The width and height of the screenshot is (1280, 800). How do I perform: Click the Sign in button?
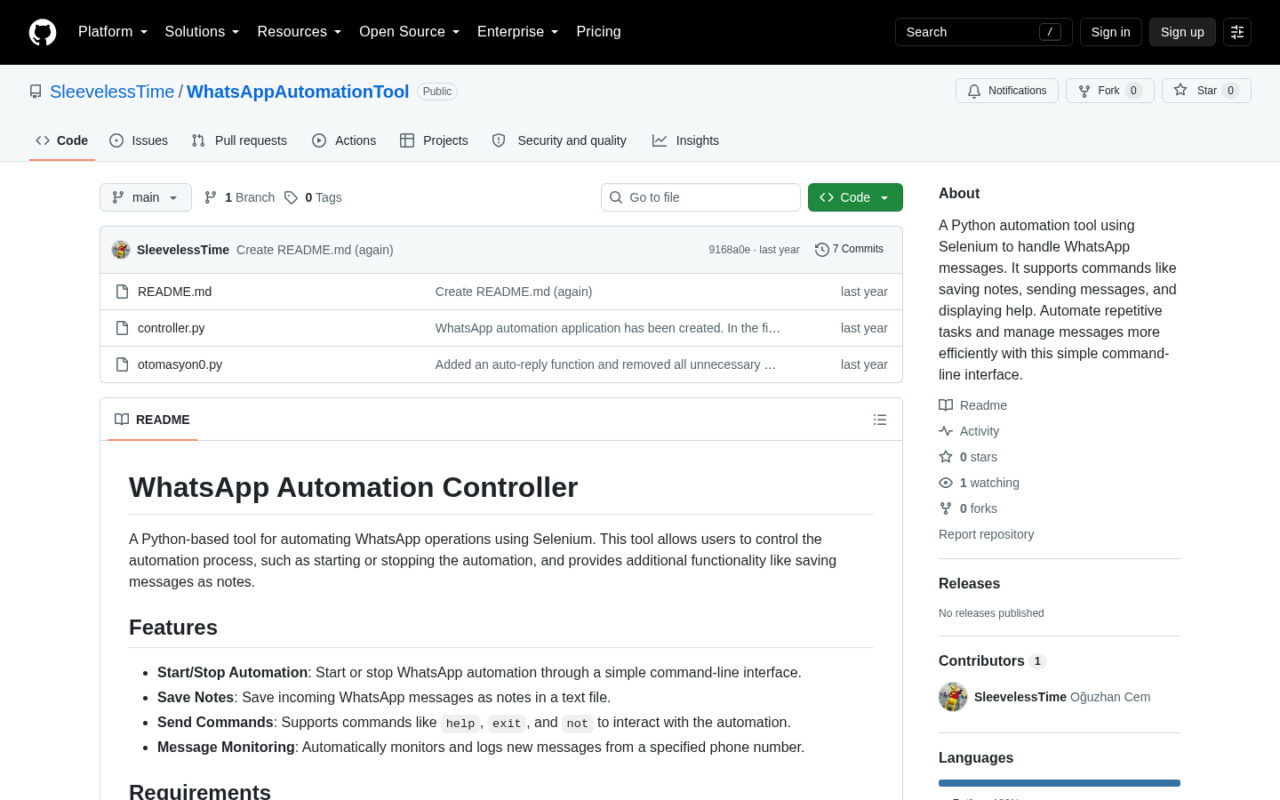[1111, 32]
